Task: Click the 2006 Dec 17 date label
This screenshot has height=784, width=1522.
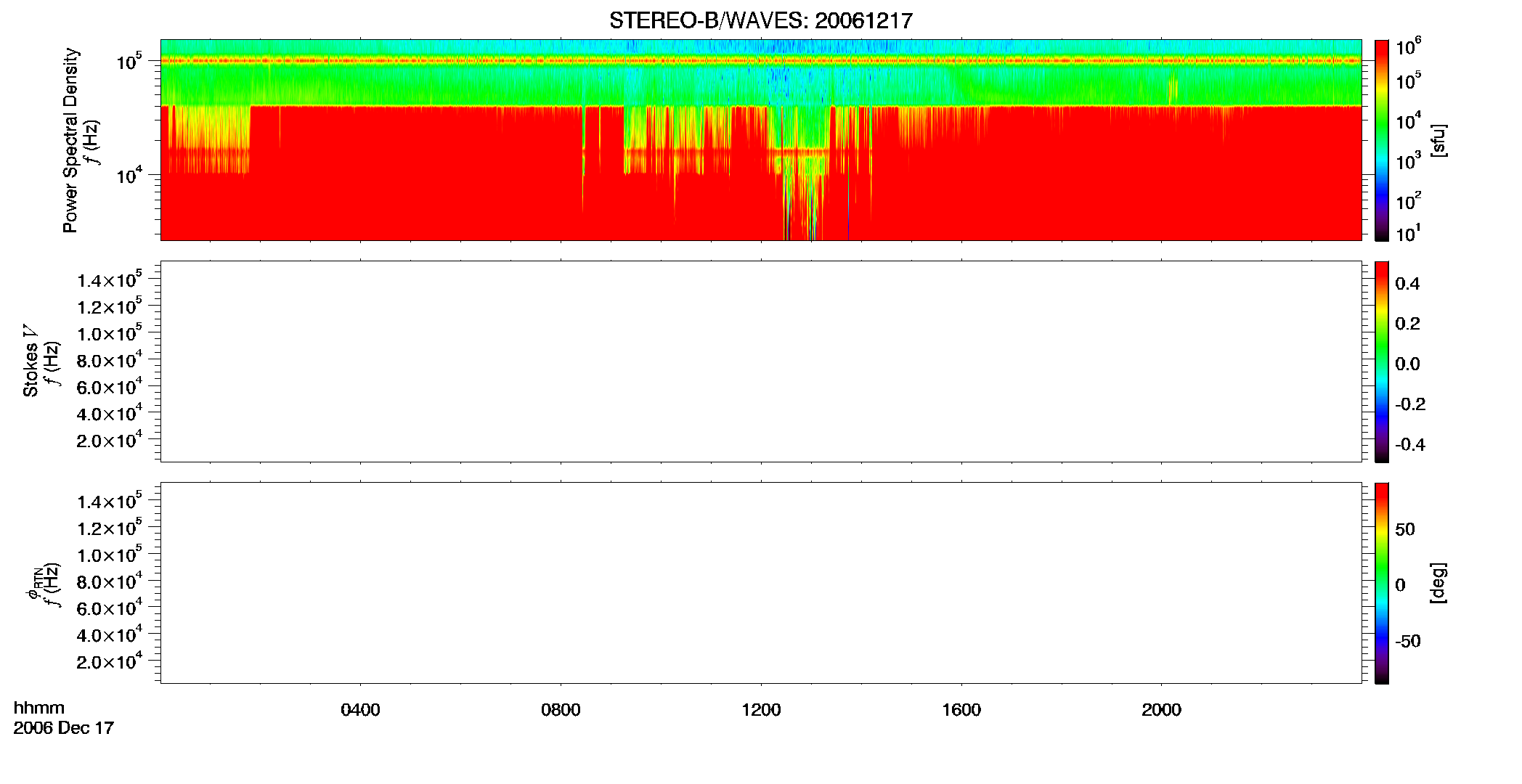Action: (64, 727)
